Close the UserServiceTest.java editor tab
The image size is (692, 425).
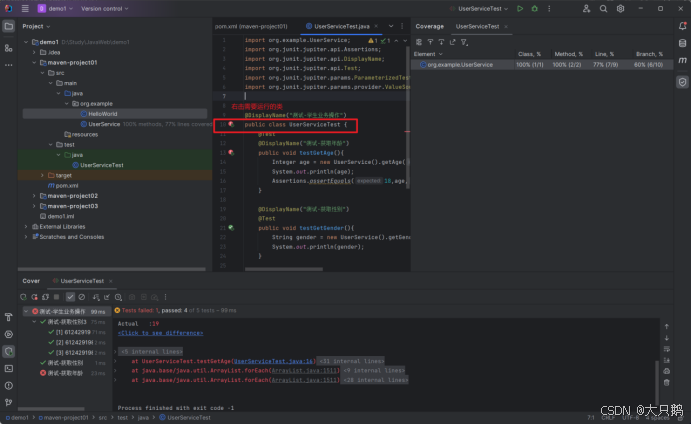[x=376, y=26]
